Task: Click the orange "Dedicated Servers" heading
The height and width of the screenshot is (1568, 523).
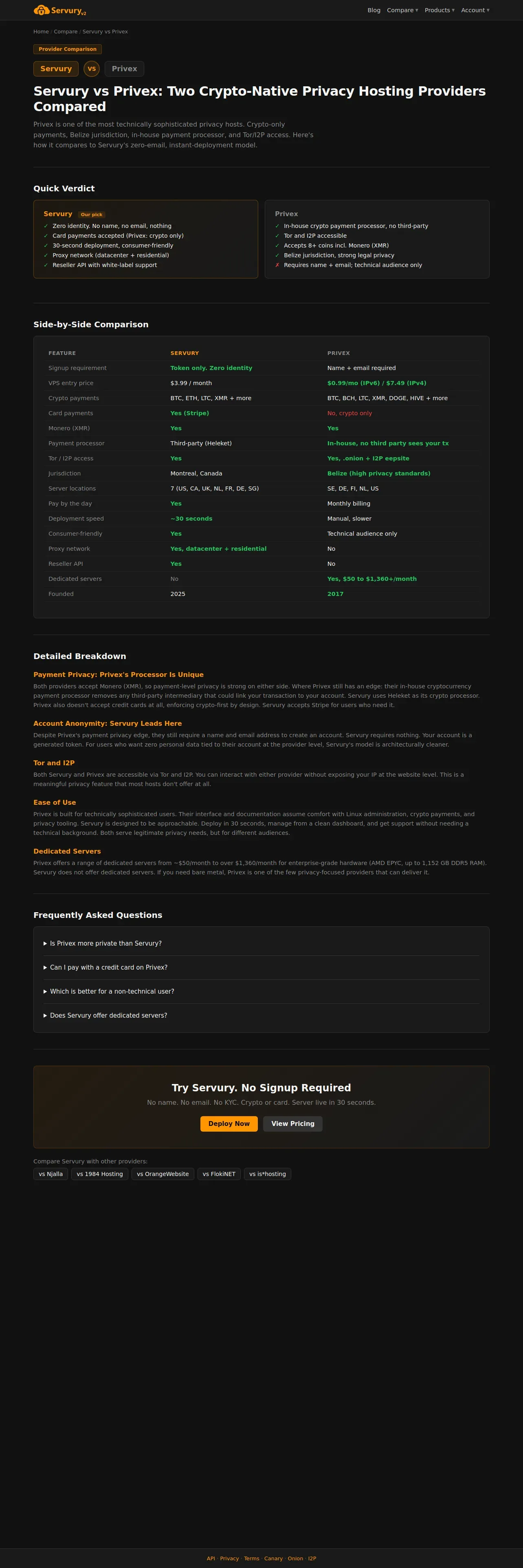Action: (x=67, y=852)
